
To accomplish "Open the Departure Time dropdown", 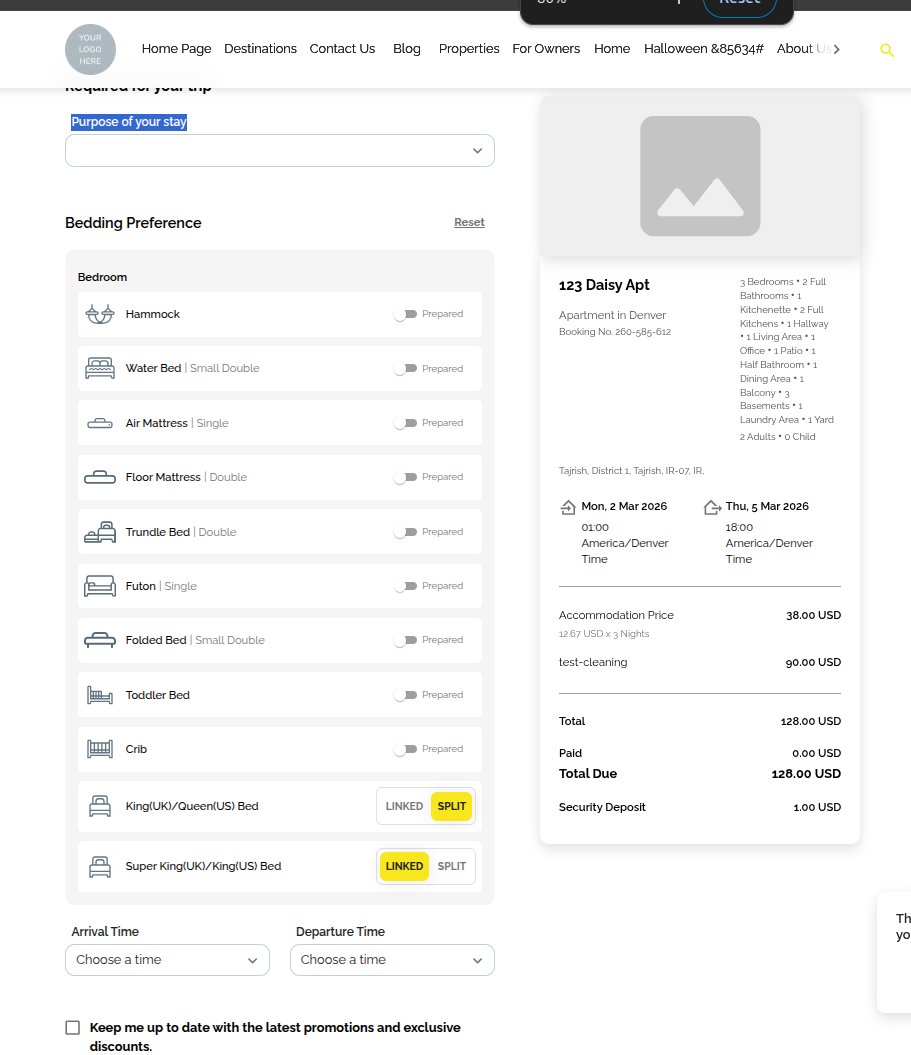I will 392,960.
